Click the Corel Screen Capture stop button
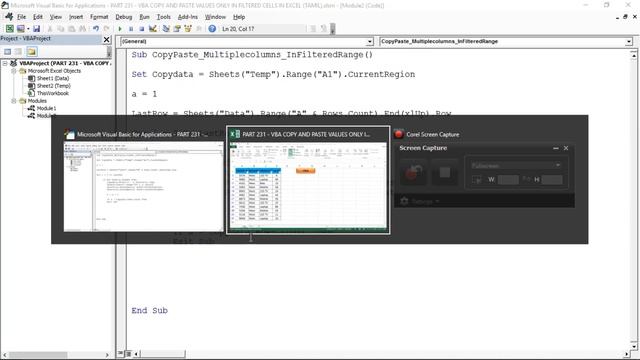This screenshot has width=640, height=360. pos(445,172)
